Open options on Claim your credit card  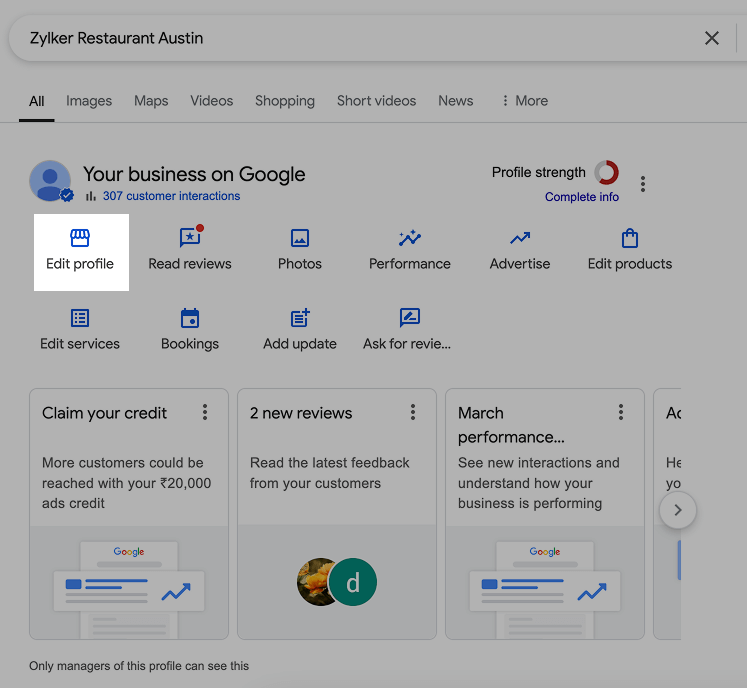(205, 413)
